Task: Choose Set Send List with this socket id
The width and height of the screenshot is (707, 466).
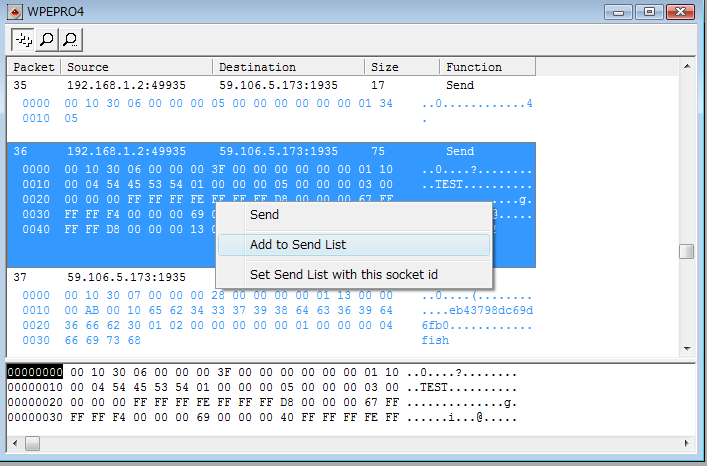Action: (343, 274)
